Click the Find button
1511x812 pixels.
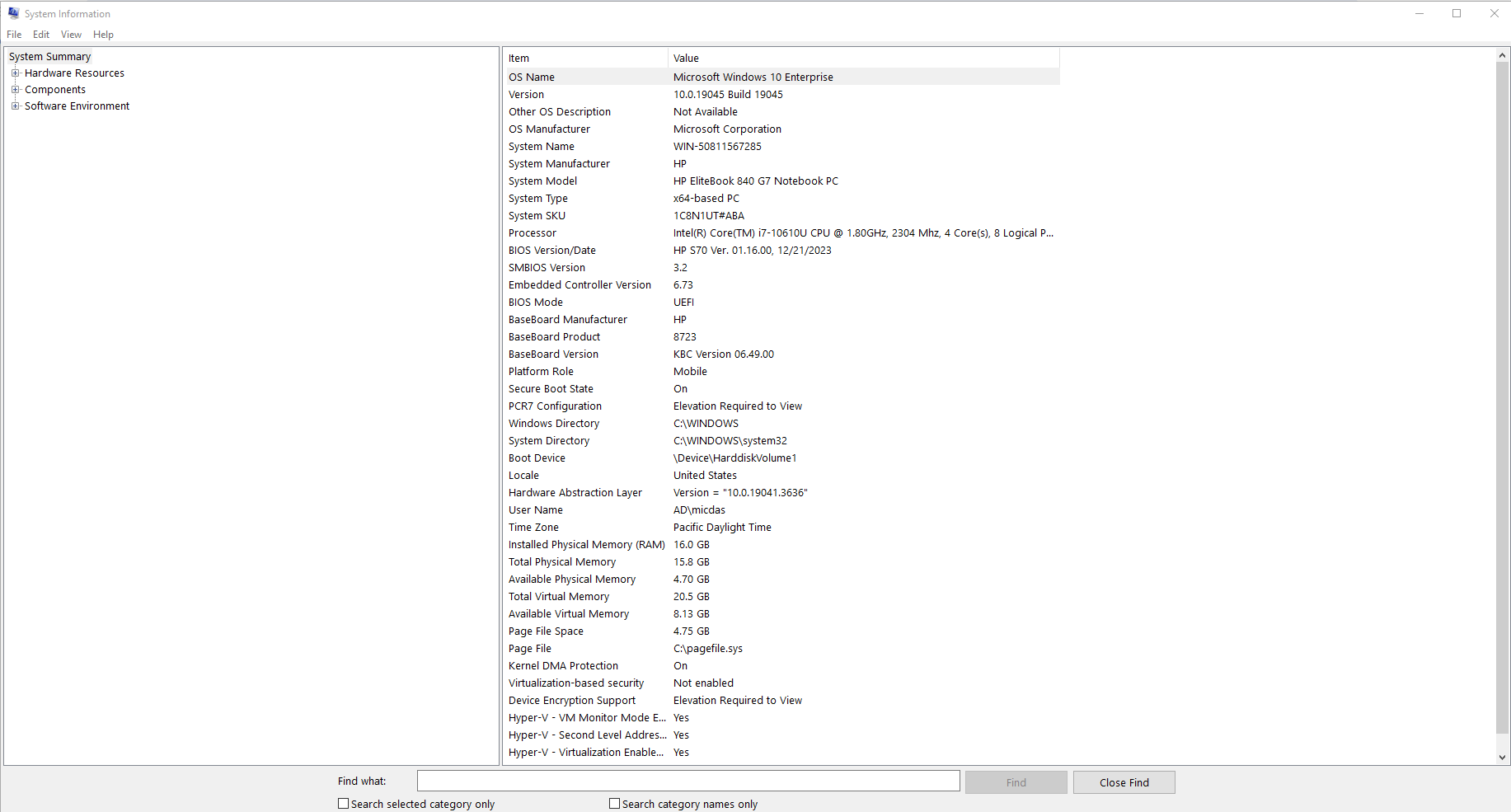[x=1016, y=782]
